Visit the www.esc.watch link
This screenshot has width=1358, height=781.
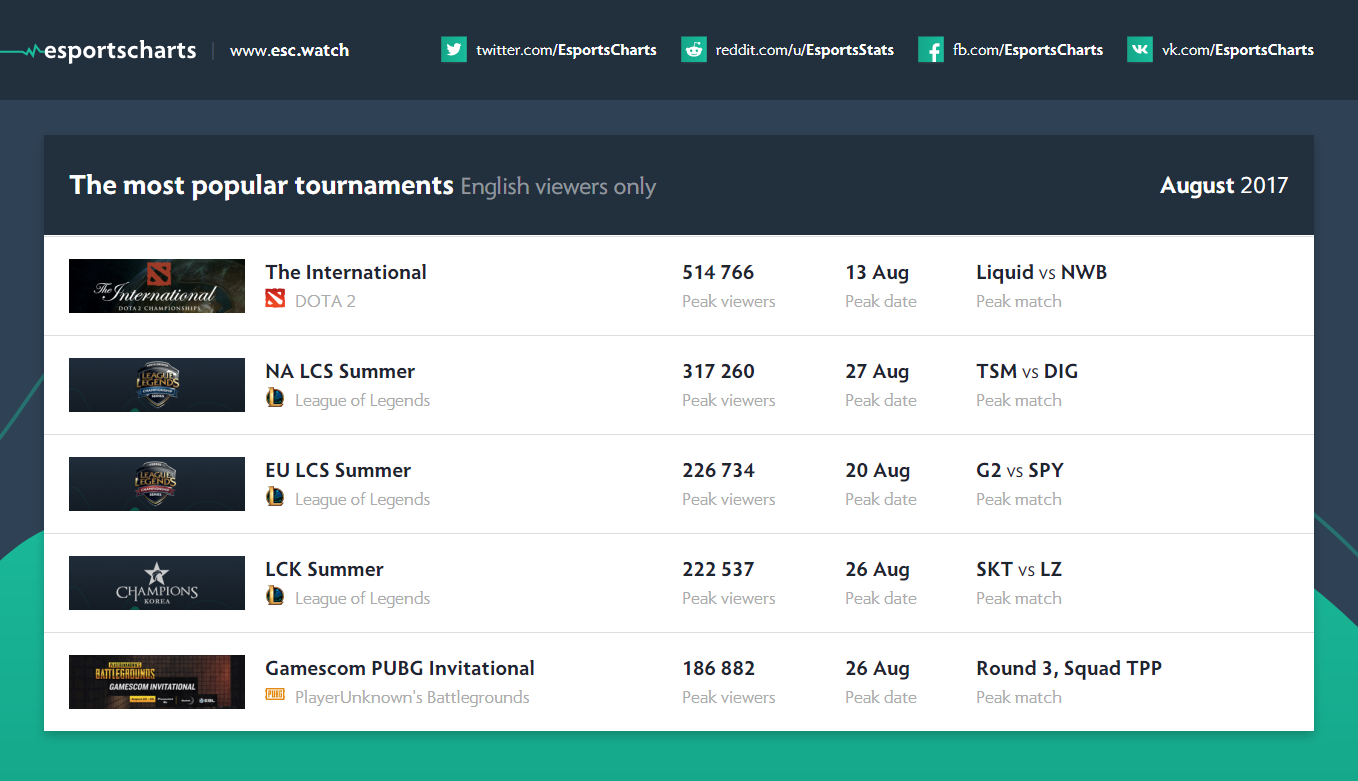(x=289, y=50)
